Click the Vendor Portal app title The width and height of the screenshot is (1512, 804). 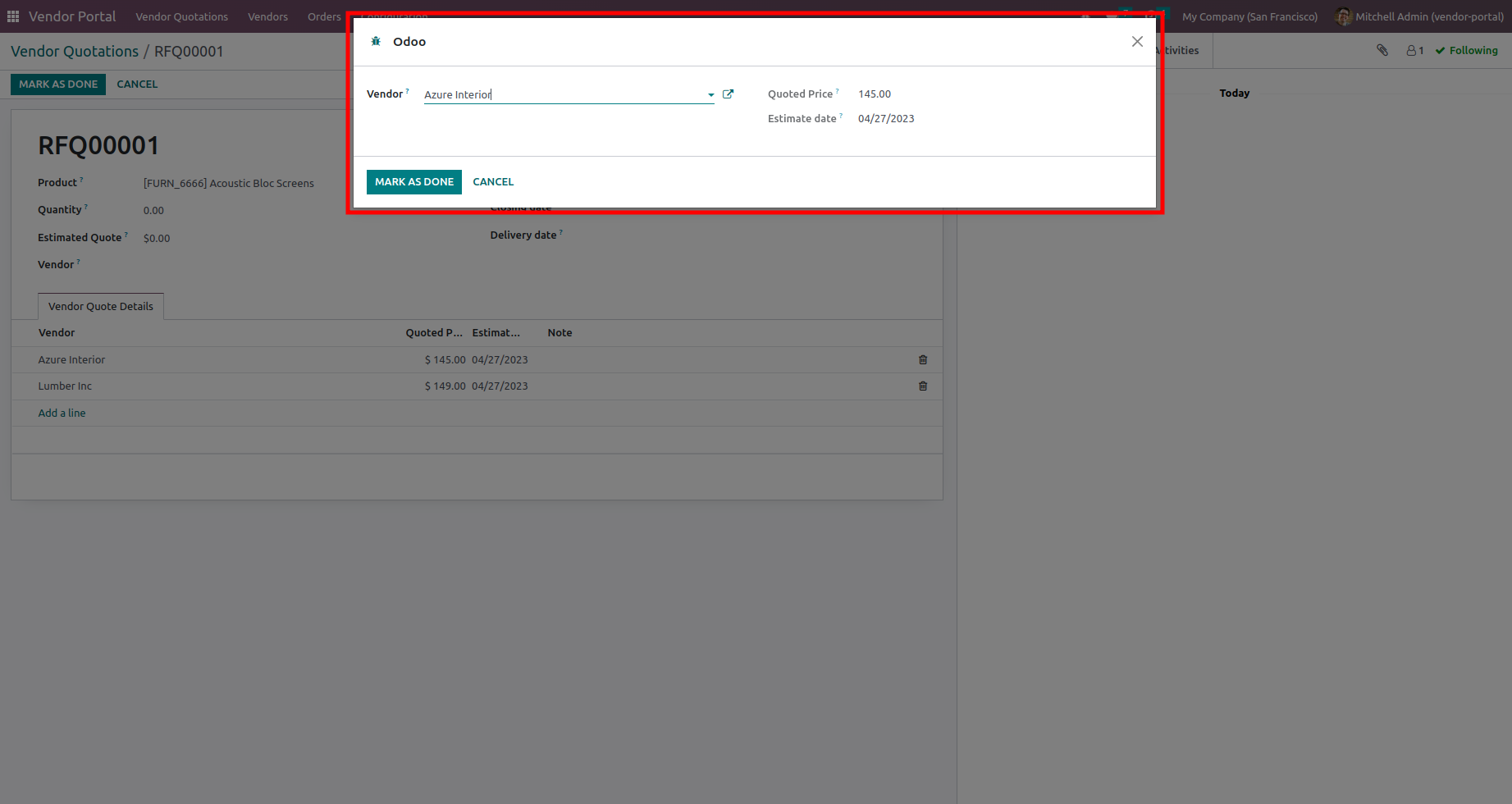pos(72,16)
